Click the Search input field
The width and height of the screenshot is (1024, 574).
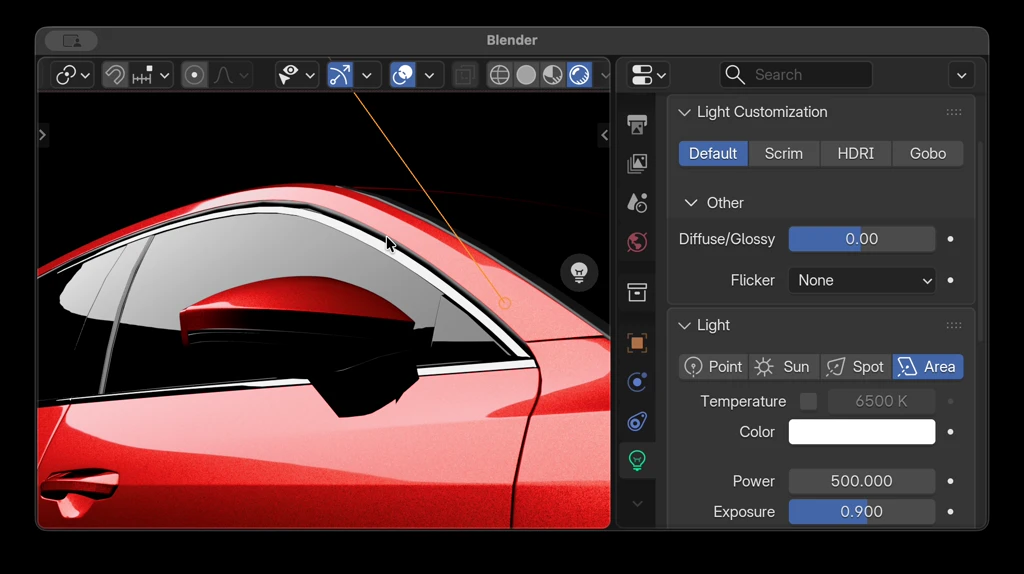pos(796,75)
